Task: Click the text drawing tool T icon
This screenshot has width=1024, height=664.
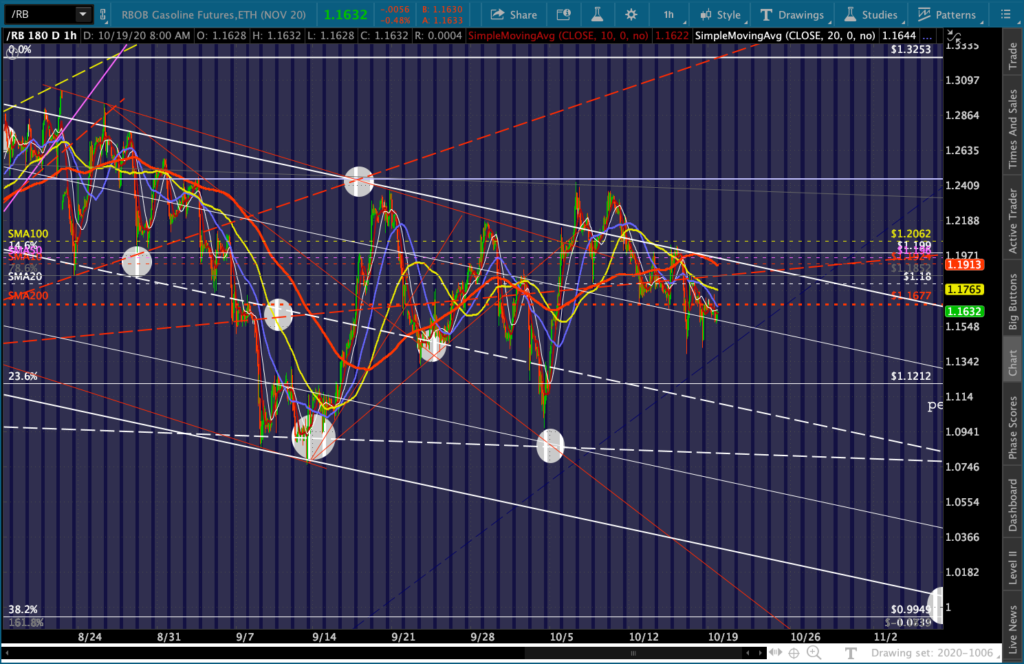Action: [x=850, y=652]
